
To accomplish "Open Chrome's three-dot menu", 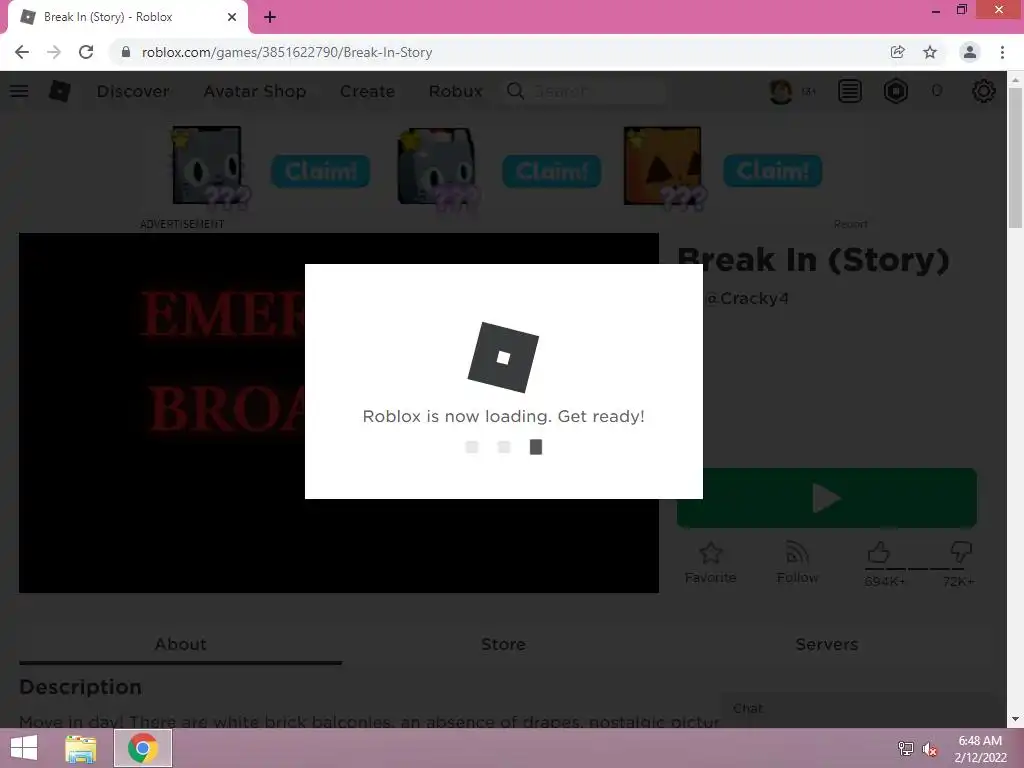I will point(1002,52).
